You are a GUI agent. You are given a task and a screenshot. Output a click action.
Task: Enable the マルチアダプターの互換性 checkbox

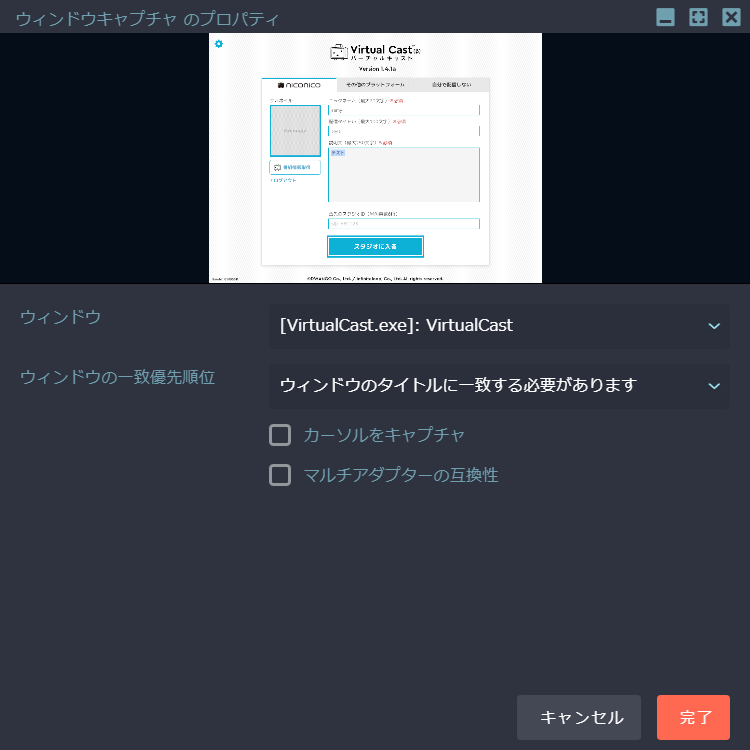coord(280,475)
